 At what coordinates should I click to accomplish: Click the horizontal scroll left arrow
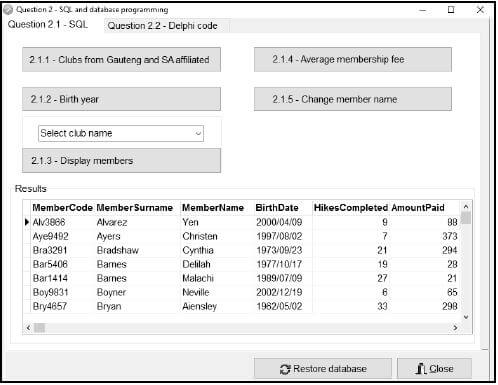28,328
